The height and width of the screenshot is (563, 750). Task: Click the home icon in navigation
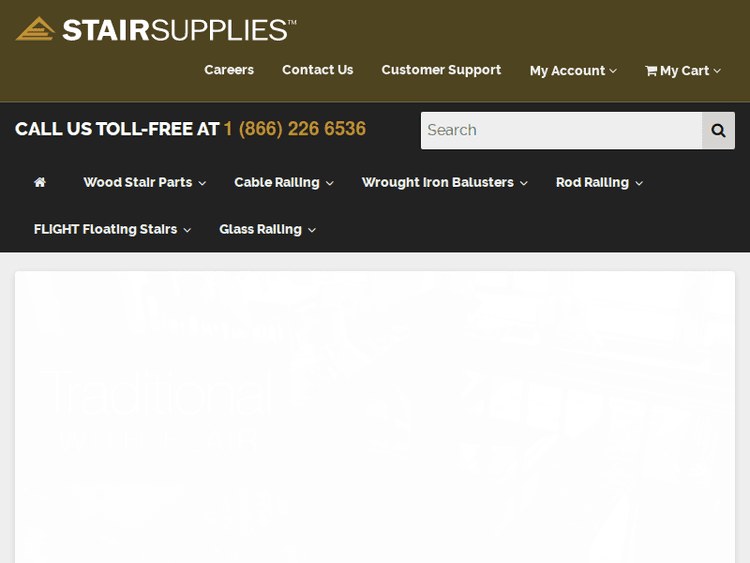coord(40,182)
